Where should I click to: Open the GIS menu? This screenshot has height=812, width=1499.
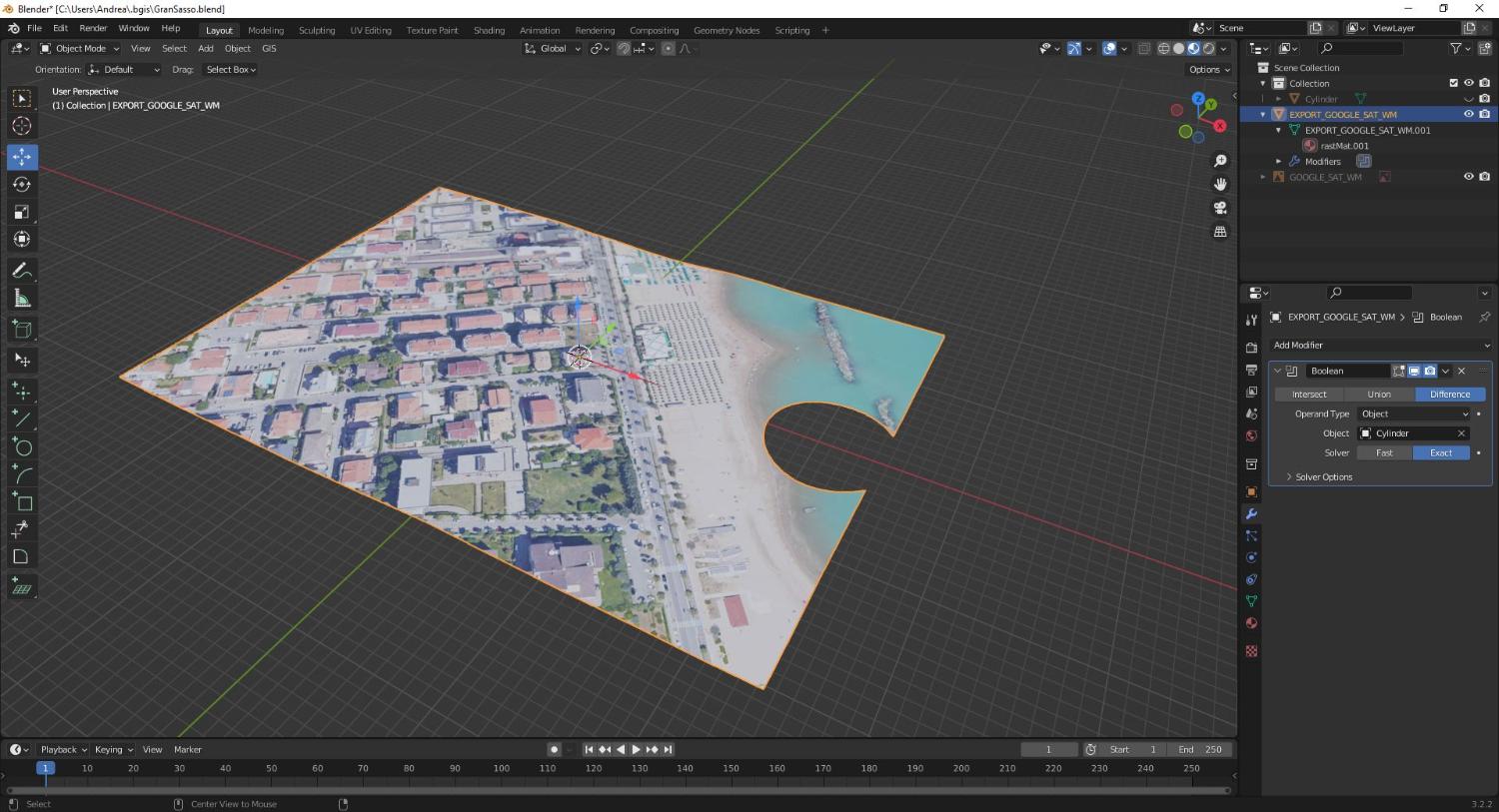point(269,48)
